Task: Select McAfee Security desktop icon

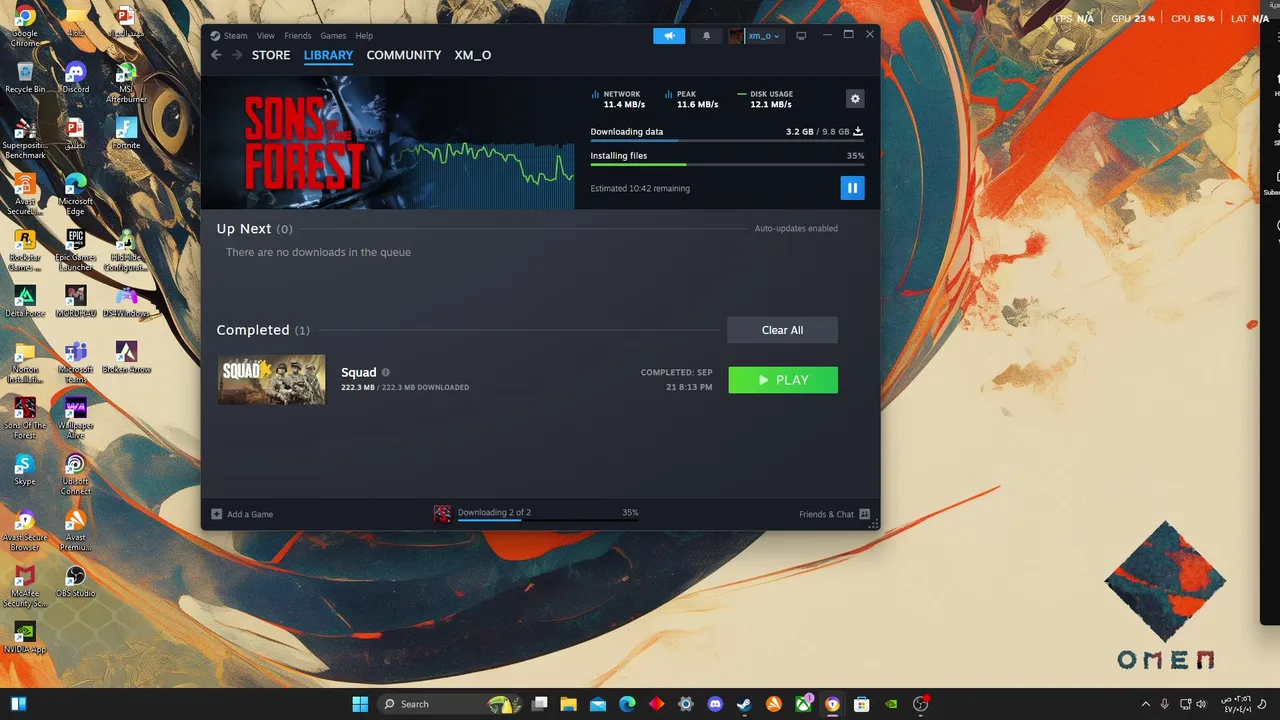Action: (x=25, y=586)
